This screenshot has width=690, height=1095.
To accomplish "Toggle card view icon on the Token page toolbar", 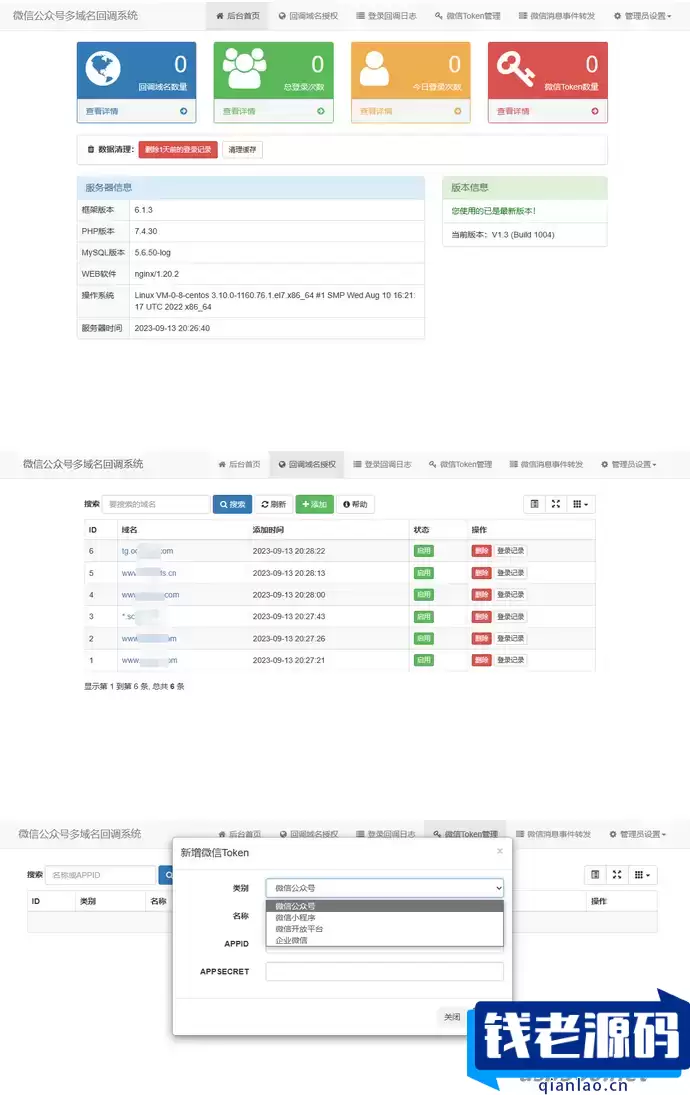I will [x=595, y=875].
